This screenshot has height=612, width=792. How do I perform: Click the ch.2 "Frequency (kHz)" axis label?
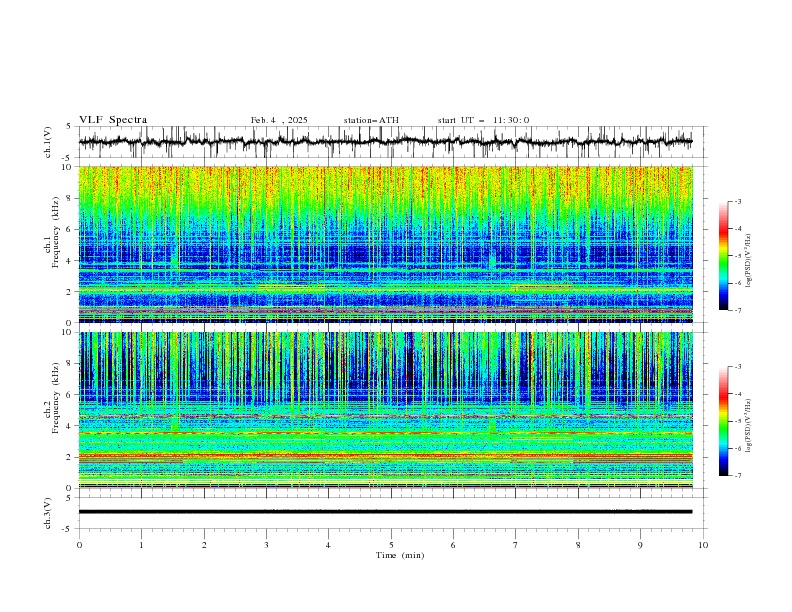57,397
